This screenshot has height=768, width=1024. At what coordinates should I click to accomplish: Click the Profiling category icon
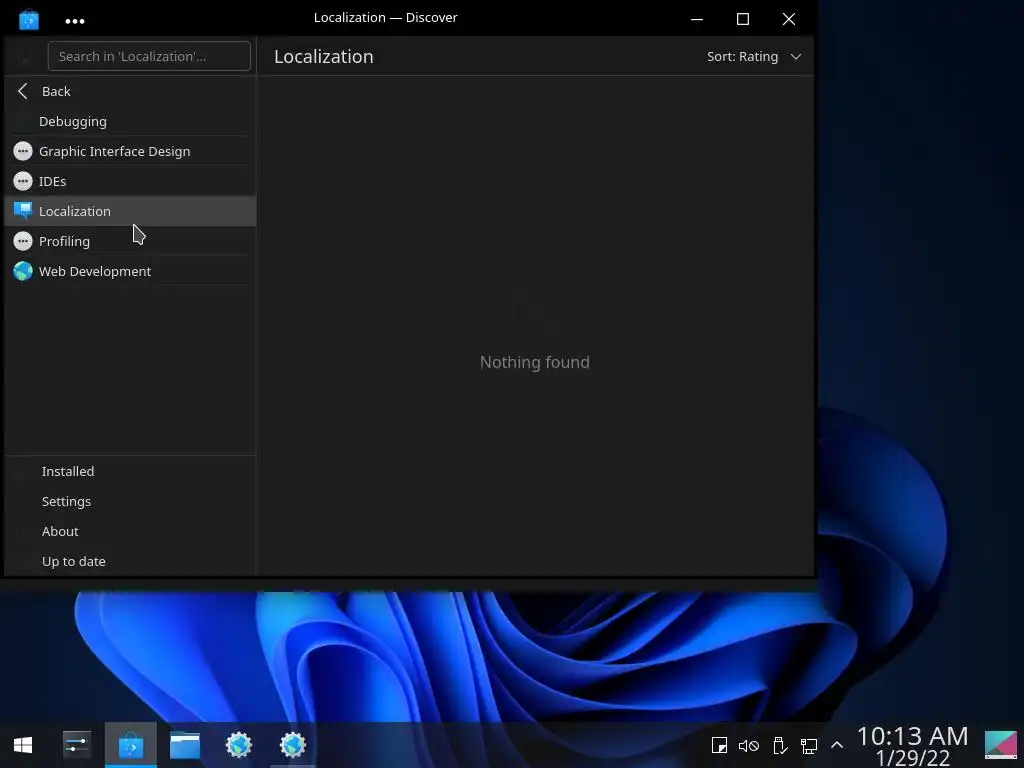coord(23,241)
